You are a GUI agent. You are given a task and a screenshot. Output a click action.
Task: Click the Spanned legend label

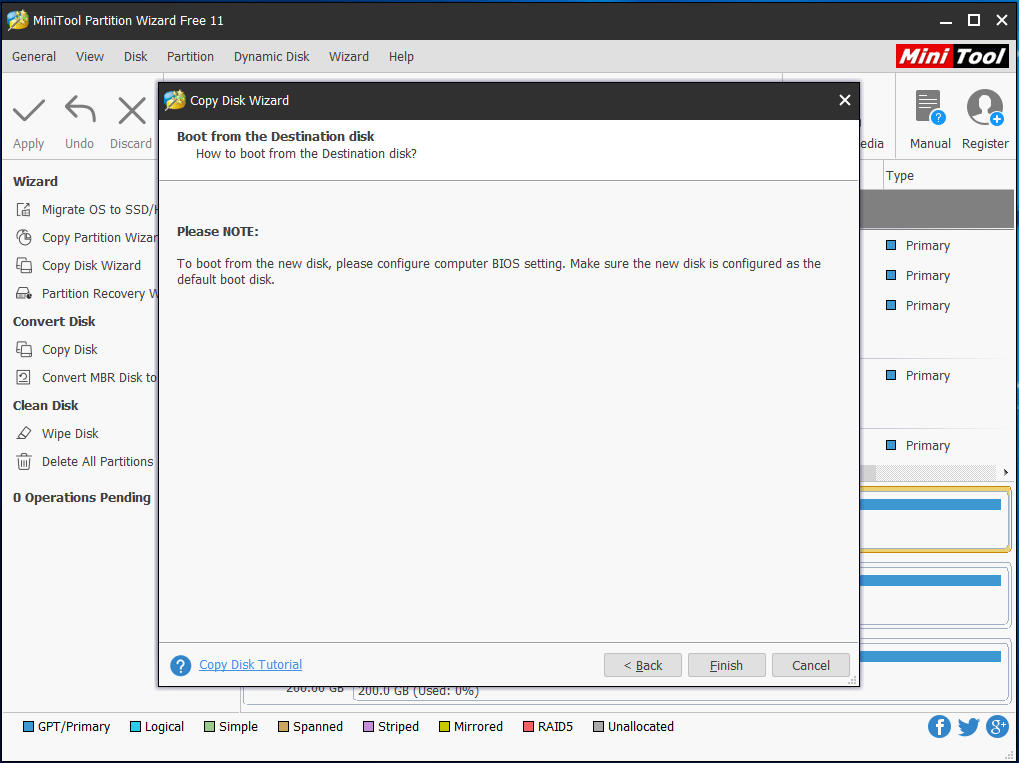(x=318, y=726)
